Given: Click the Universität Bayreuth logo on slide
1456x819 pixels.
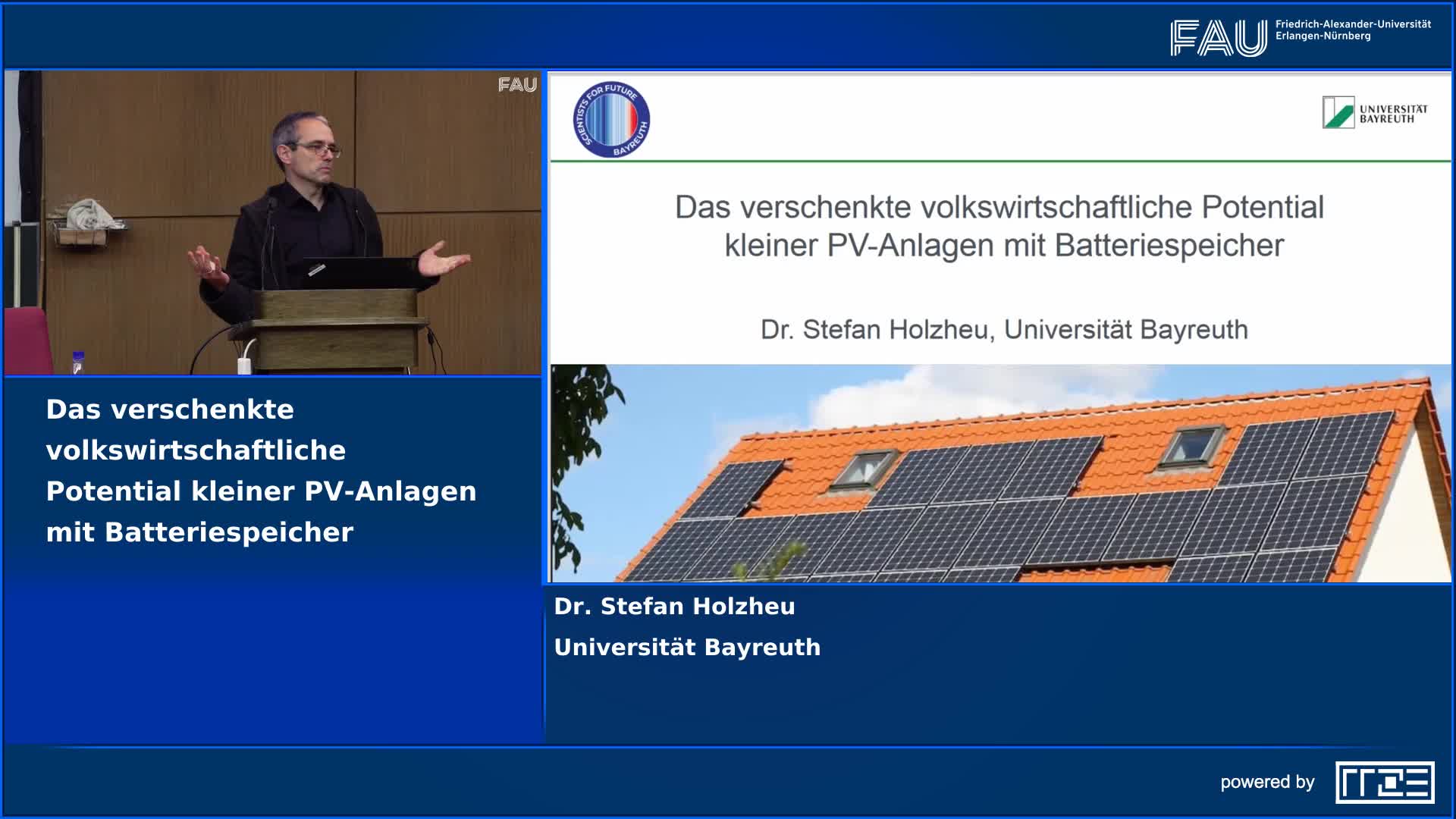Looking at the screenshot, I should 1374,112.
